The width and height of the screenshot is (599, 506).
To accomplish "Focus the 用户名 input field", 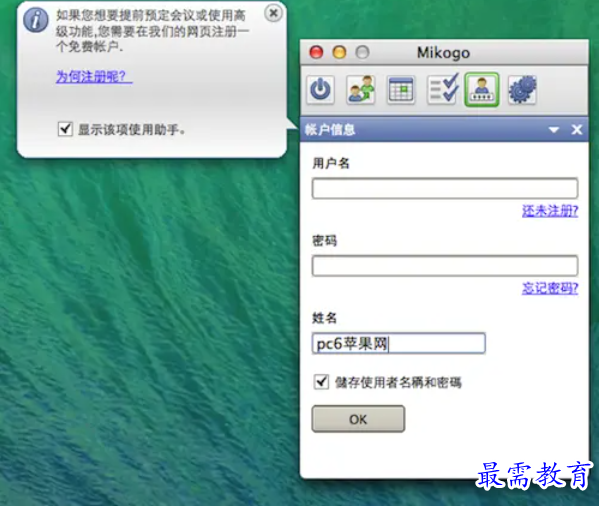I will coord(445,188).
